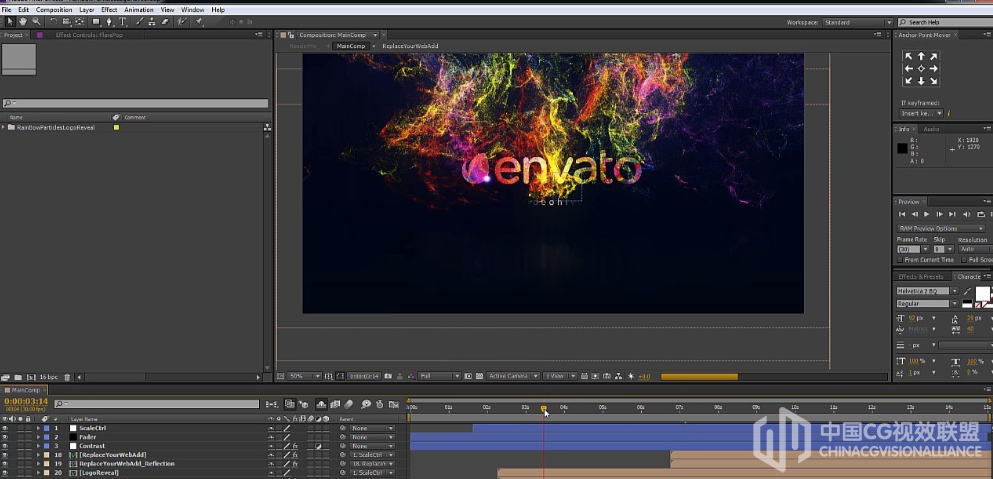Click the ScaleCtrl layer blue label color
993x479 pixels.
coord(46,428)
